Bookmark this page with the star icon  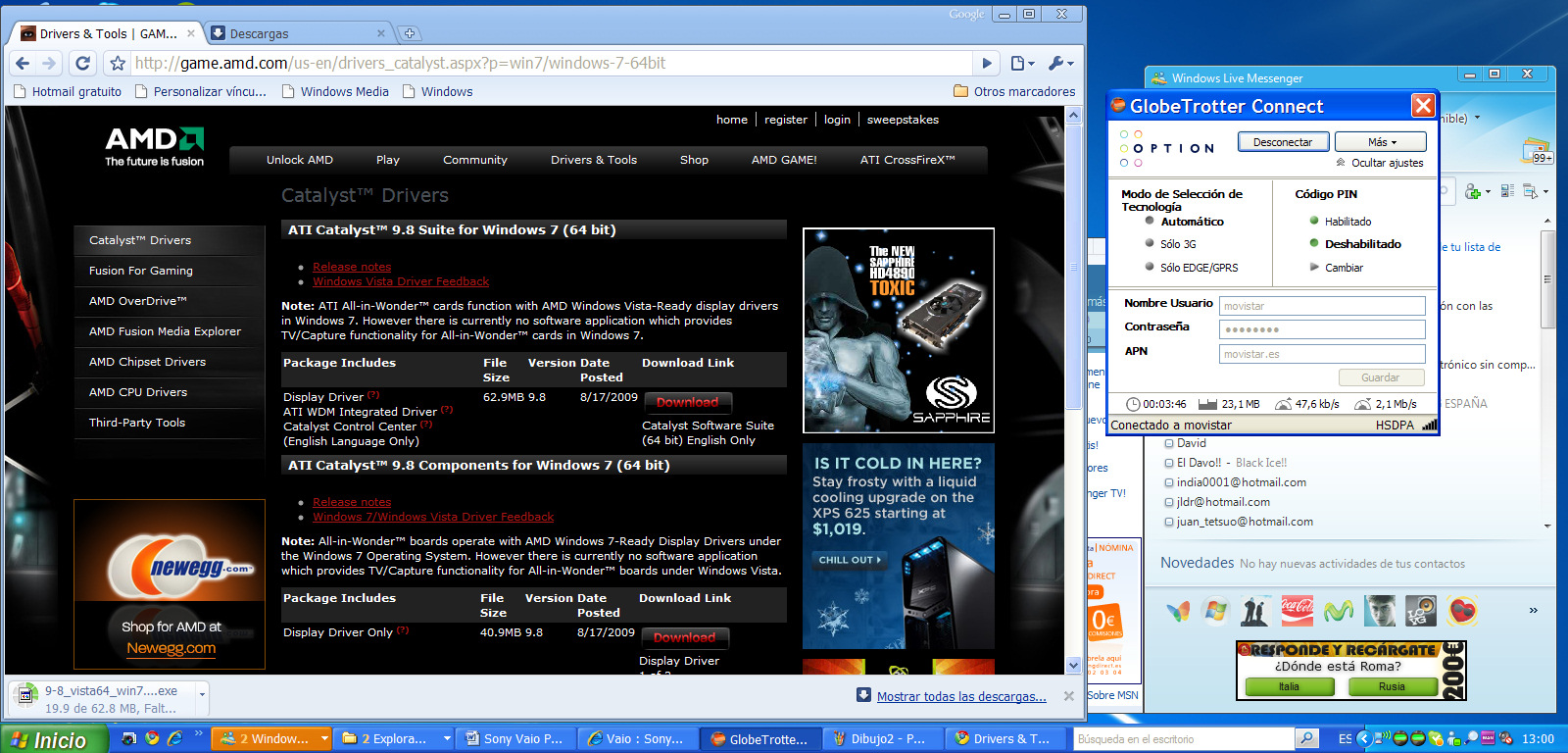118,64
